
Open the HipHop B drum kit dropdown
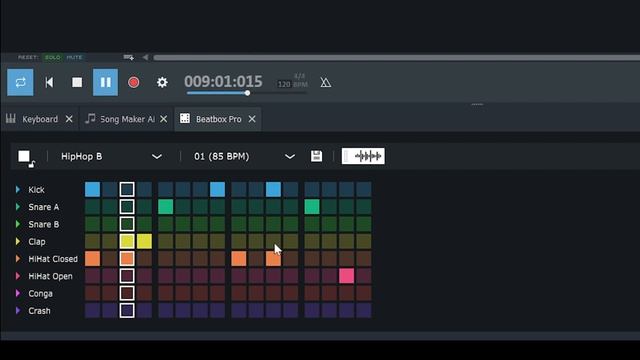(x=111, y=156)
